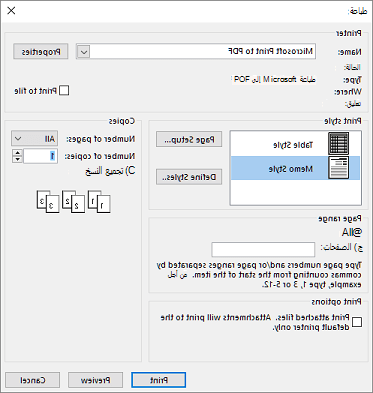Decrease number of copies with down arrow
Viewport: 373px width, 393px height.
17,159
